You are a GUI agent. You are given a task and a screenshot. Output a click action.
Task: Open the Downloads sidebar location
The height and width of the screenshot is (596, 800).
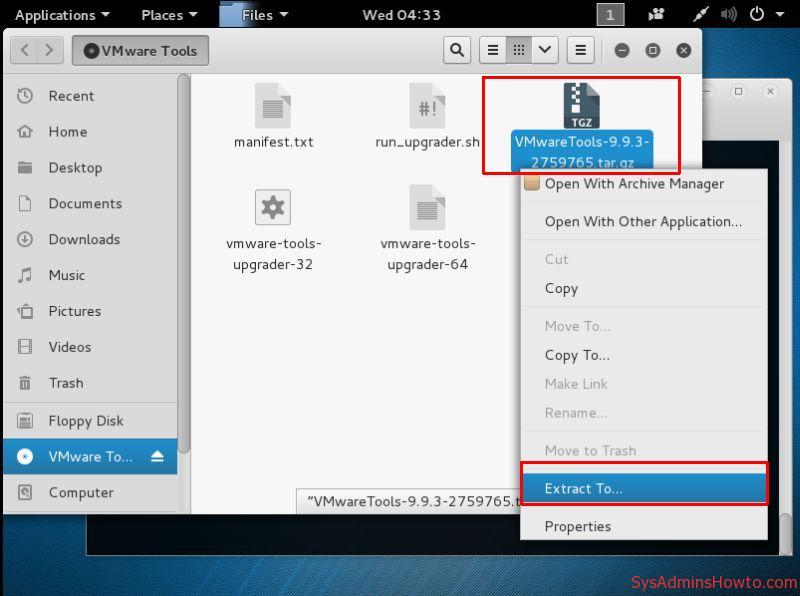90,239
